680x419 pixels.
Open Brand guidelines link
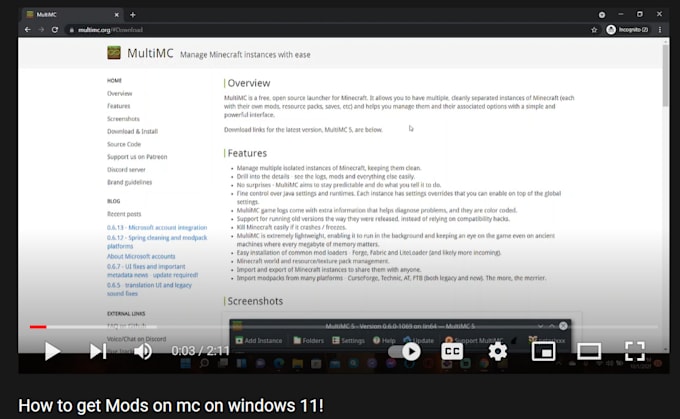(x=129, y=182)
